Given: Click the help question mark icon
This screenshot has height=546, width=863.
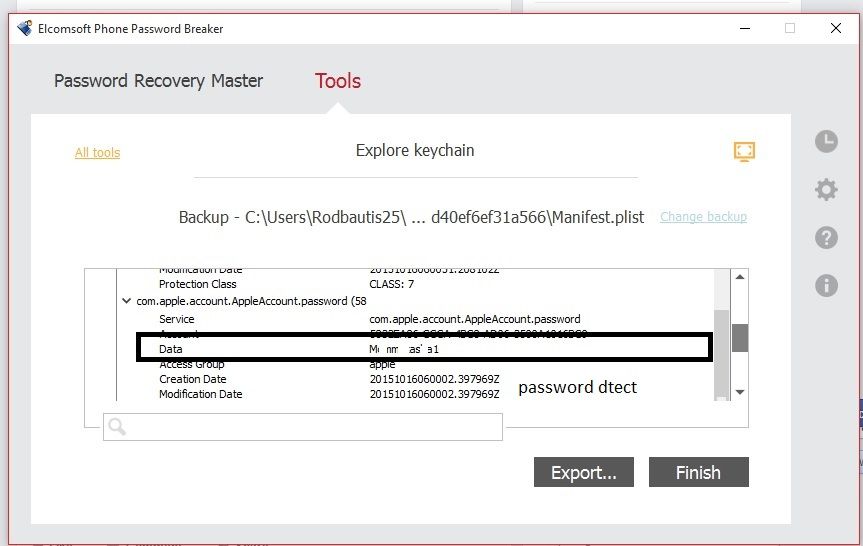Looking at the screenshot, I should click(x=826, y=237).
